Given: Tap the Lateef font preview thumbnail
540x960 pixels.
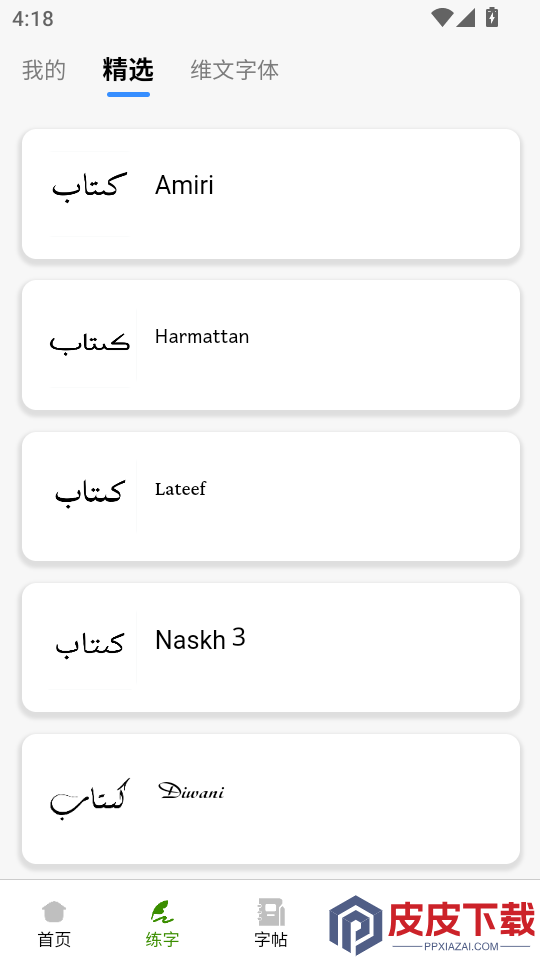Looking at the screenshot, I should (x=92, y=496).
